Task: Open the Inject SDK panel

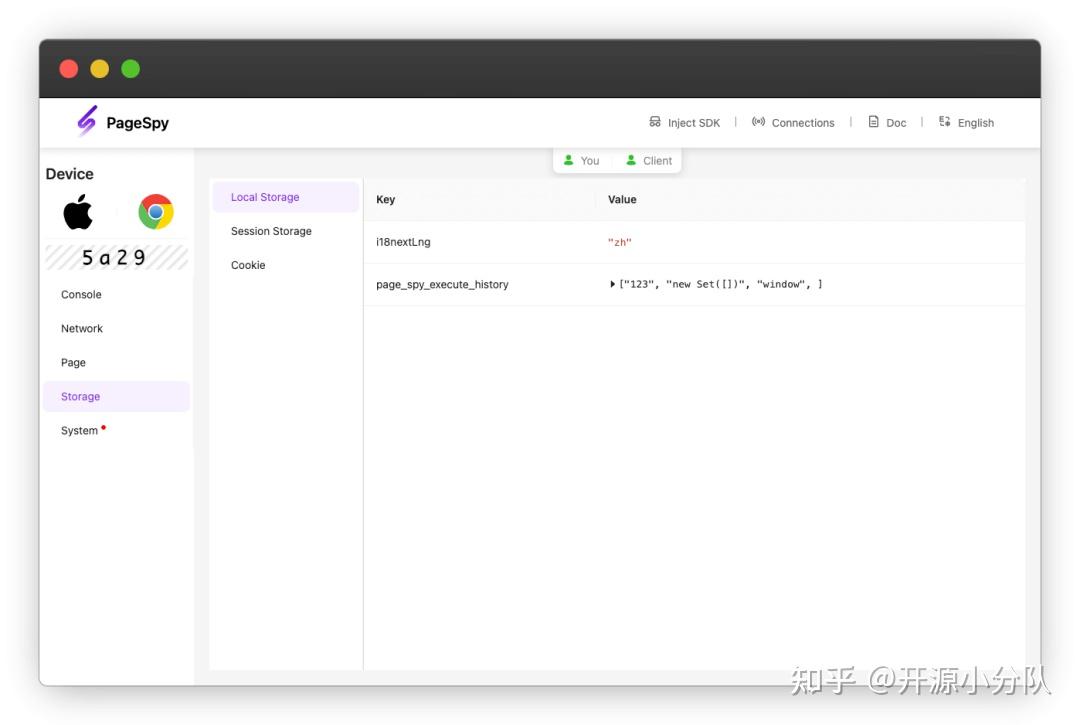Action: tap(685, 122)
